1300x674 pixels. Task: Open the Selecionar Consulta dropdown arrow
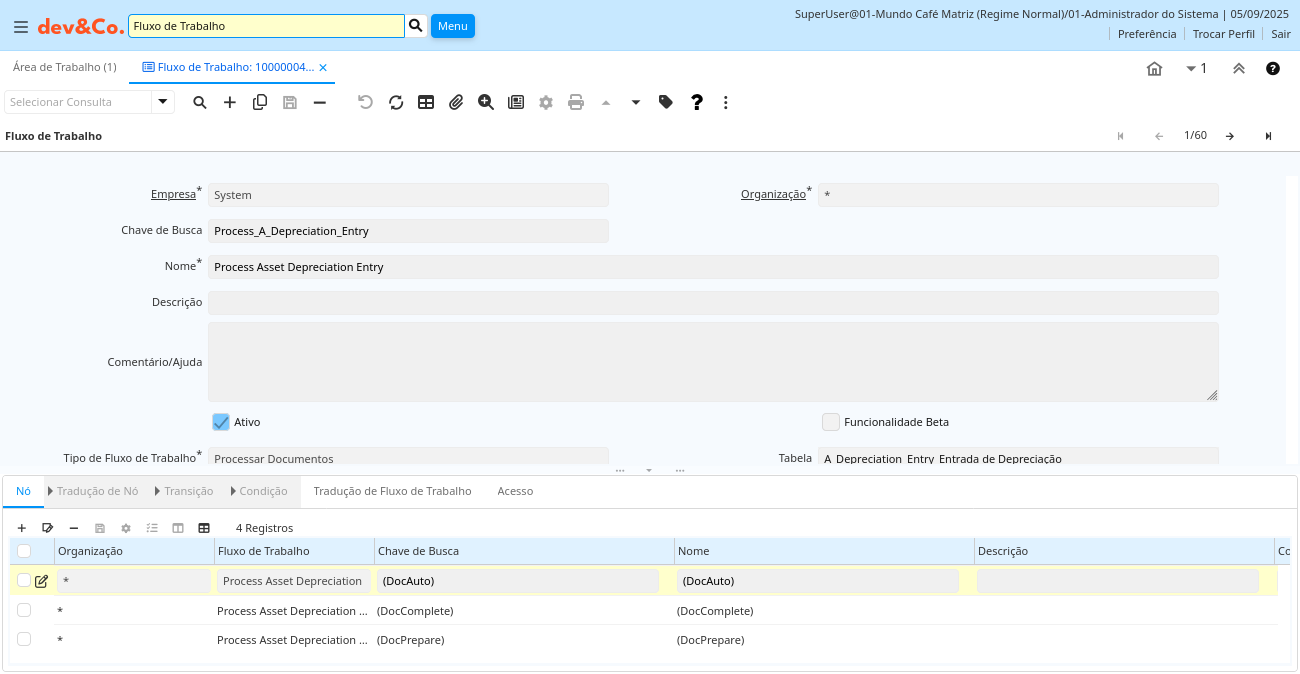click(163, 102)
